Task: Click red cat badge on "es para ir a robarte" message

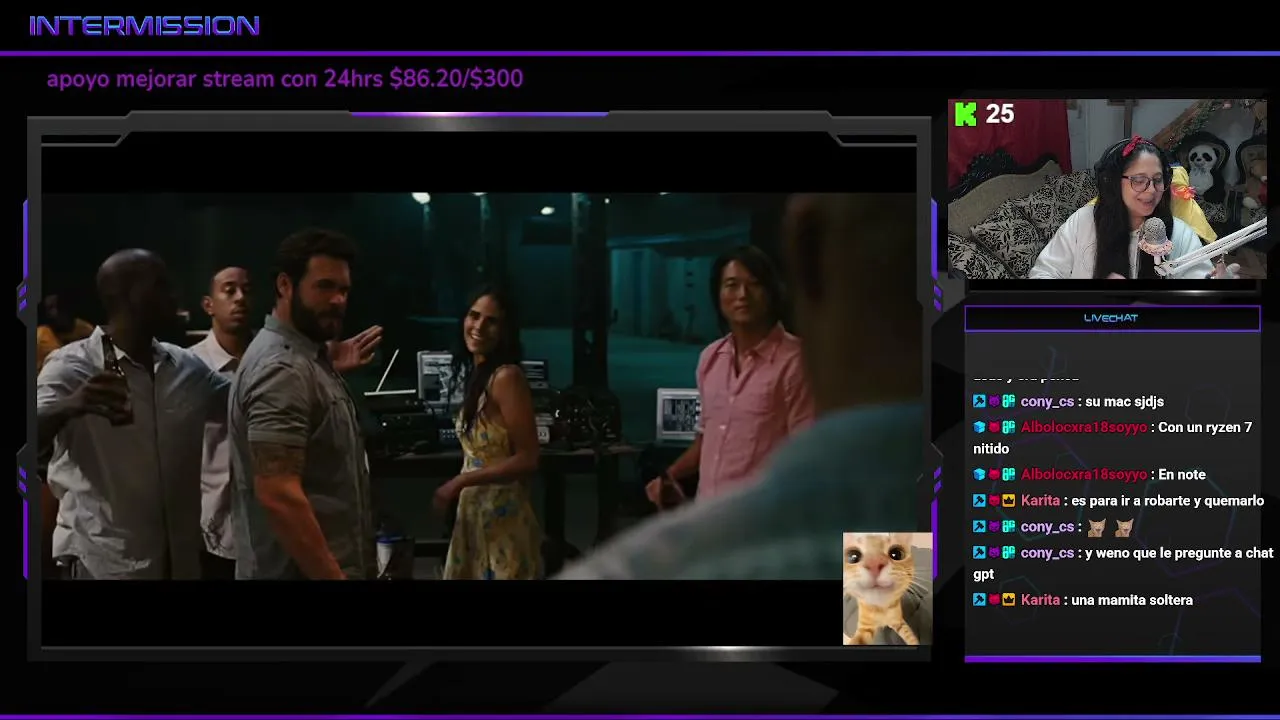Action: tap(994, 501)
